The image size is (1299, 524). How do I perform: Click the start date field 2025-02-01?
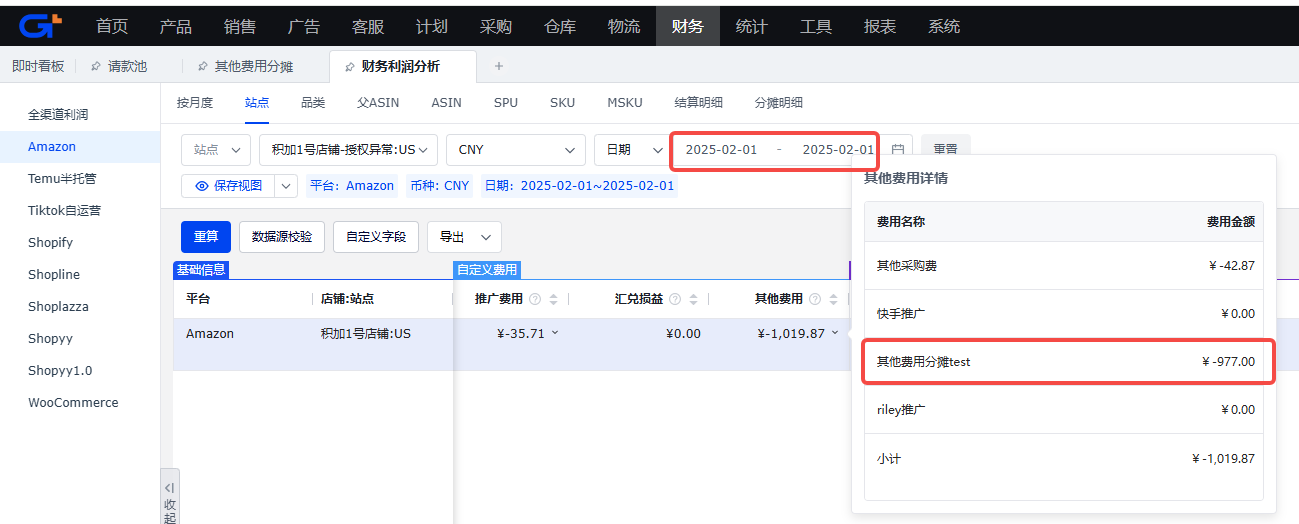(x=721, y=149)
